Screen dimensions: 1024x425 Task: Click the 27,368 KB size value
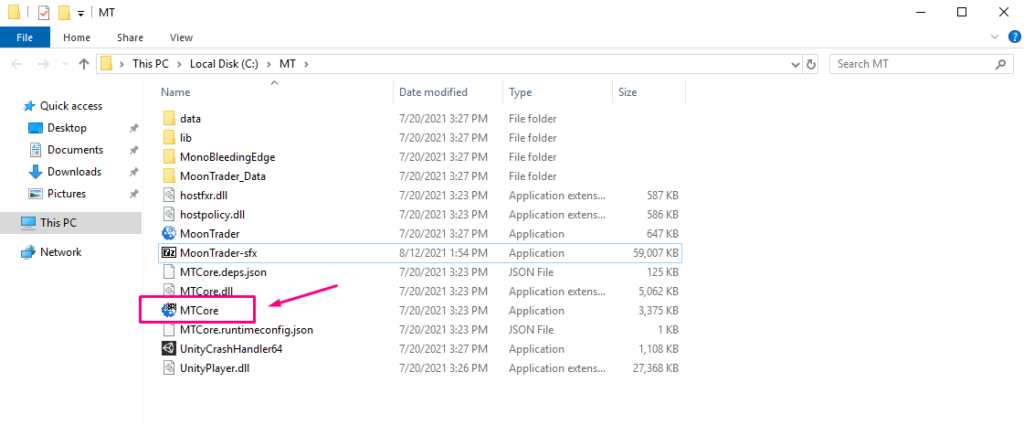click(655, 368)
